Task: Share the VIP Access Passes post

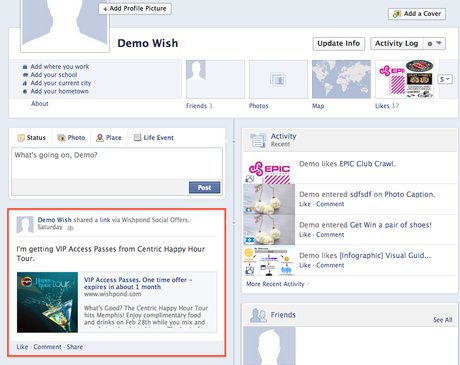Action: pyautogui.click(x=75, y=347)
